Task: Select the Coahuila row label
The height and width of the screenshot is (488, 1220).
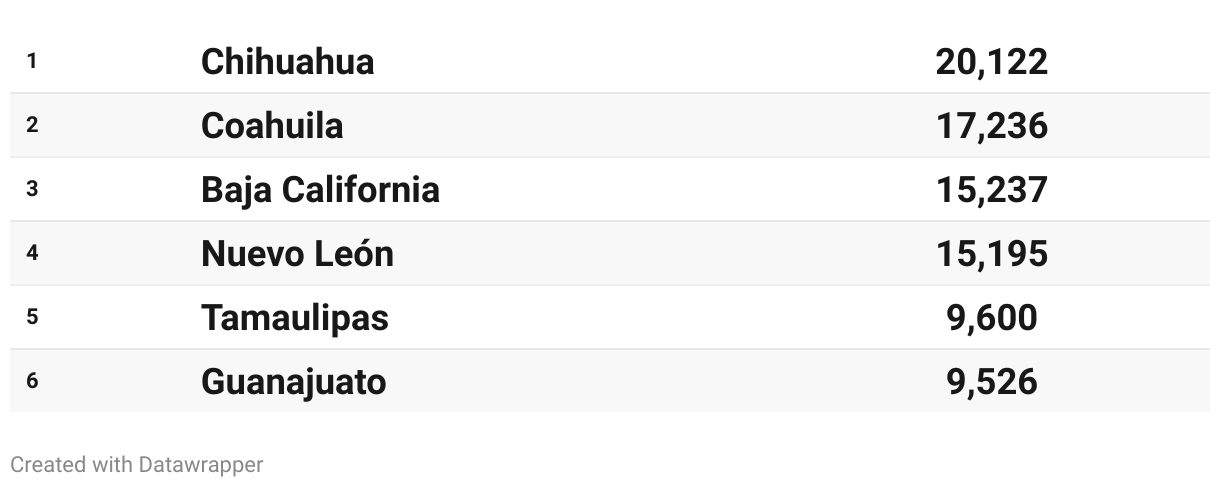Action: 272,126
